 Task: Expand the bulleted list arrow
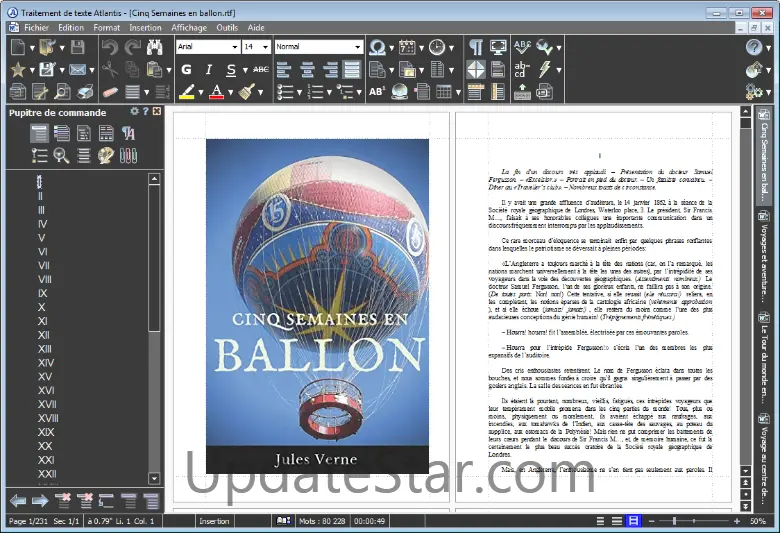click(x=299, y=92)
